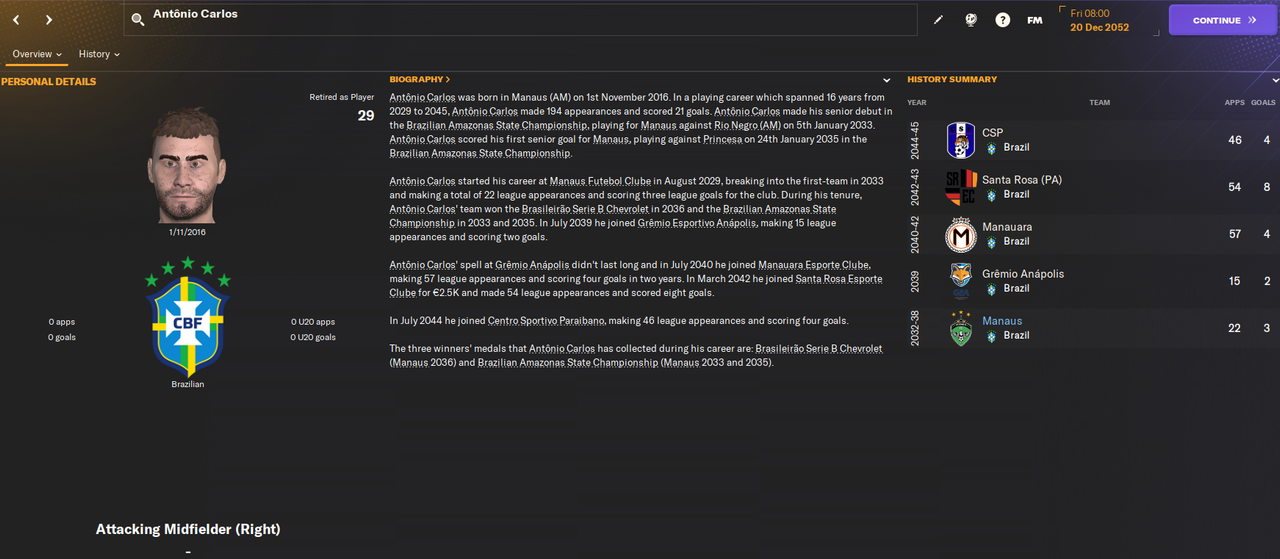Go back with the left arrow
Image resolution: width=1280 pixels, height=559 pixels.
(x=16, y=20)
